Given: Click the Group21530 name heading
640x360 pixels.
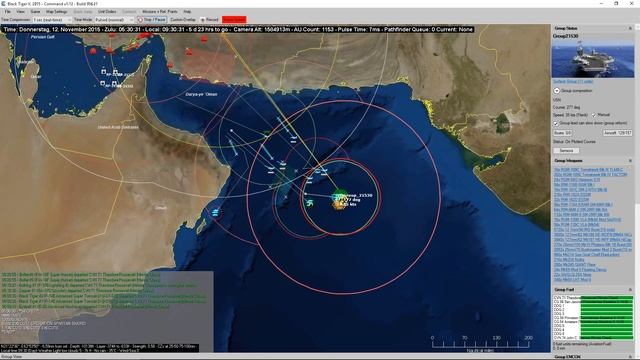Looking at the screenshot, I should pyautogui.click(x=565, y=36).
